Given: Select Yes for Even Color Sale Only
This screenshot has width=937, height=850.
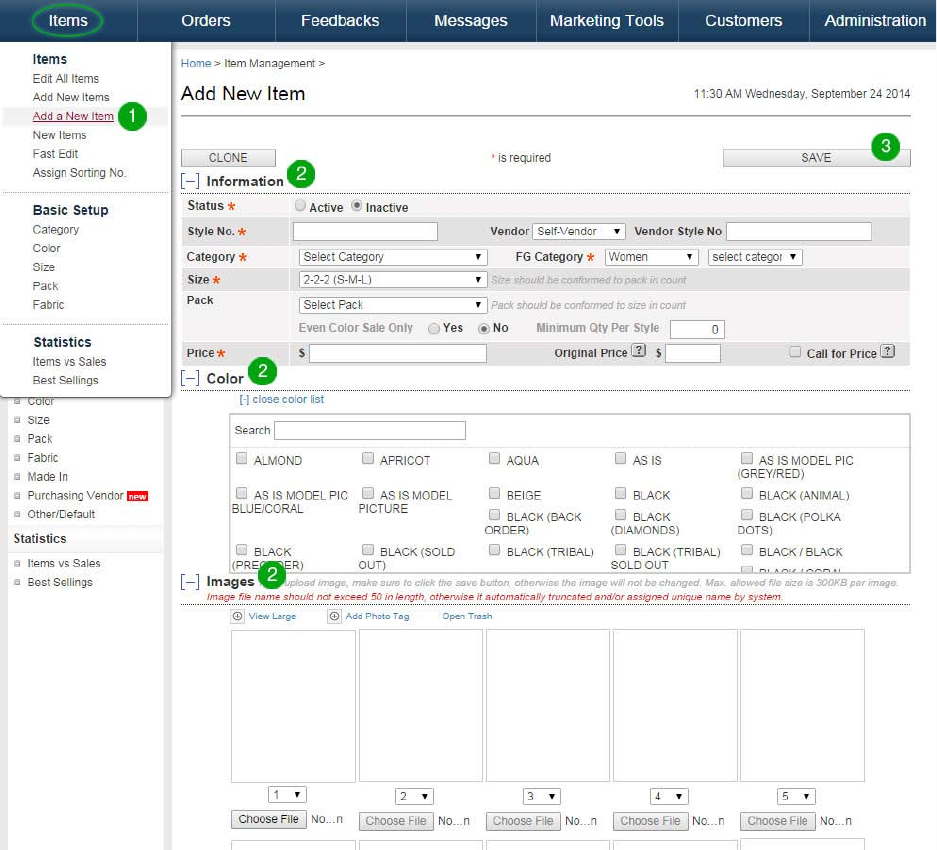Looking at the screenshot, I should tap(434, 328).
